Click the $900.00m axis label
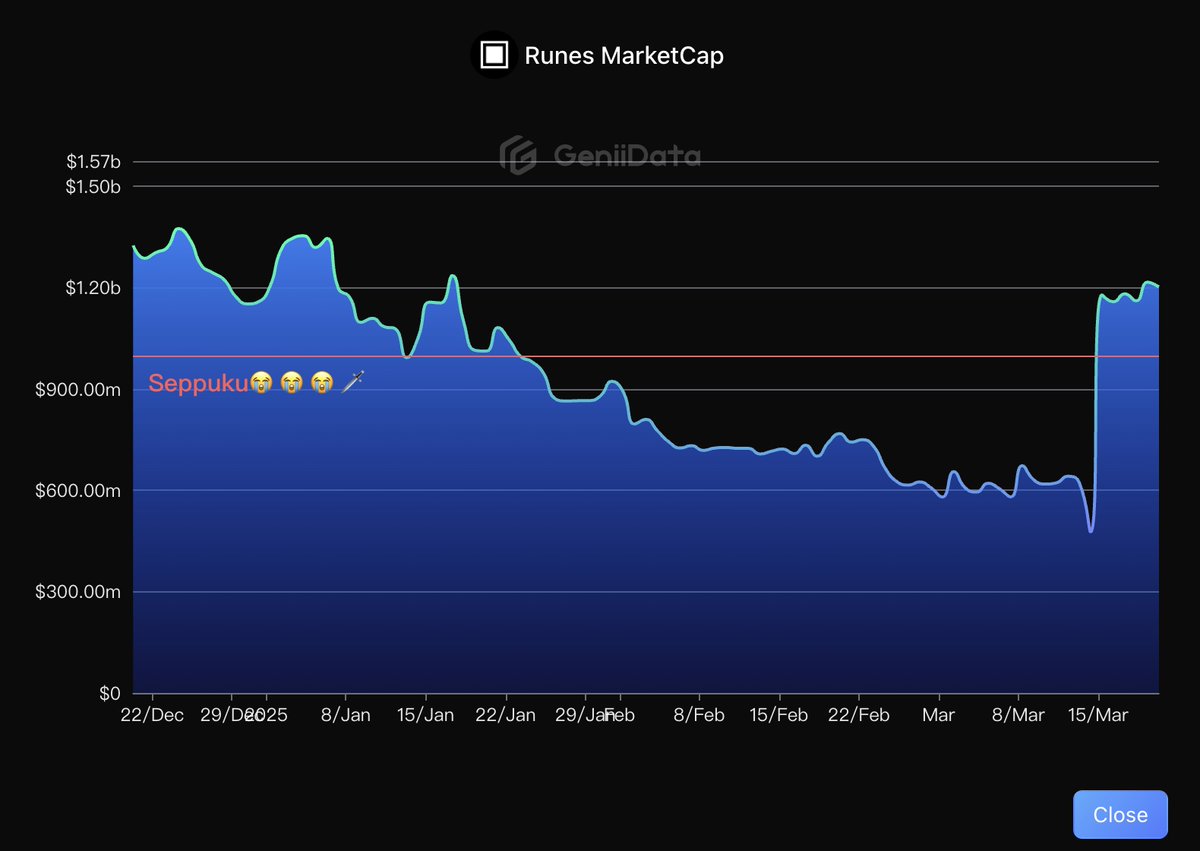 (78, 390)
